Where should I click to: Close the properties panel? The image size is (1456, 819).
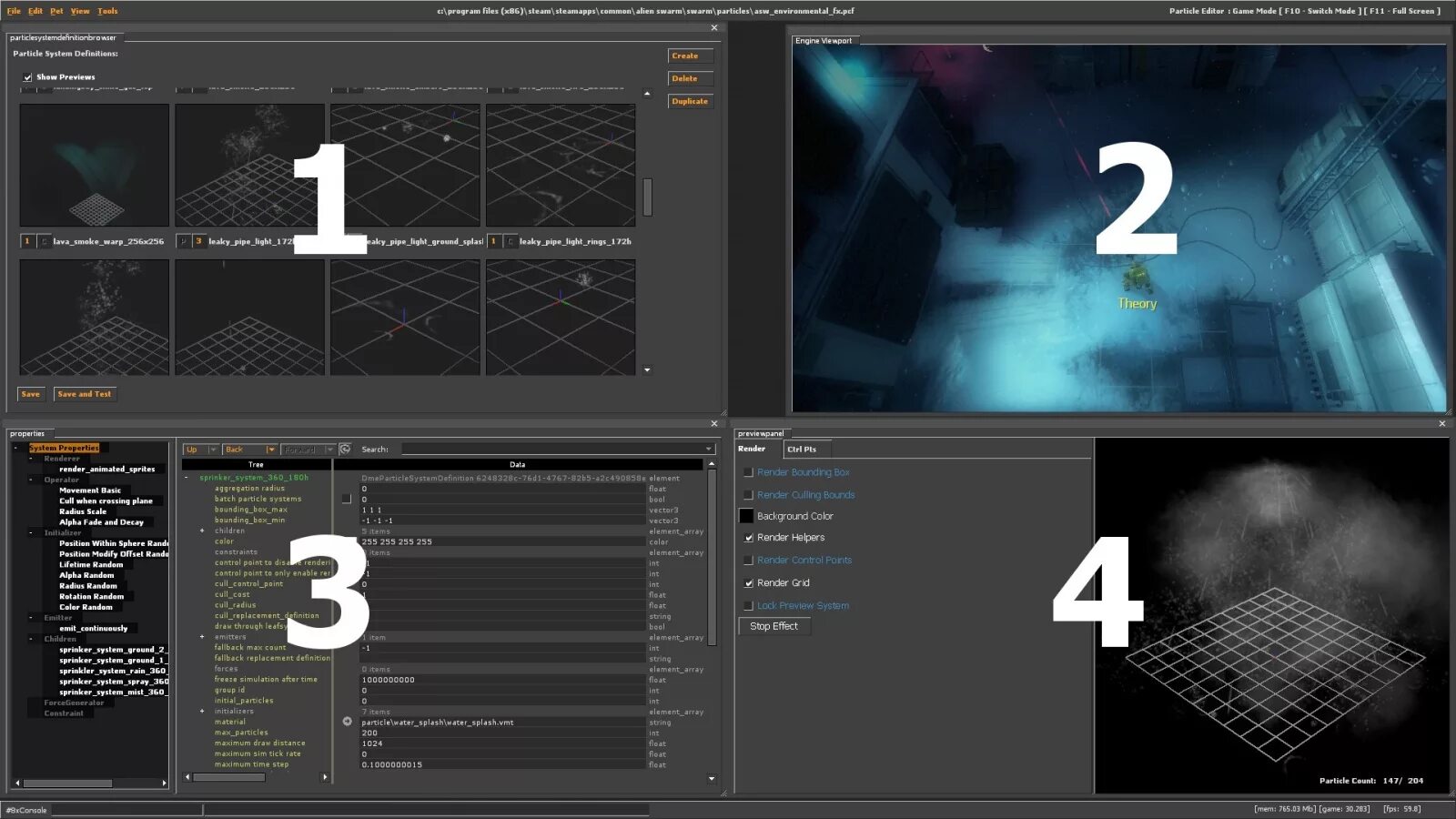tap(714, 424)
